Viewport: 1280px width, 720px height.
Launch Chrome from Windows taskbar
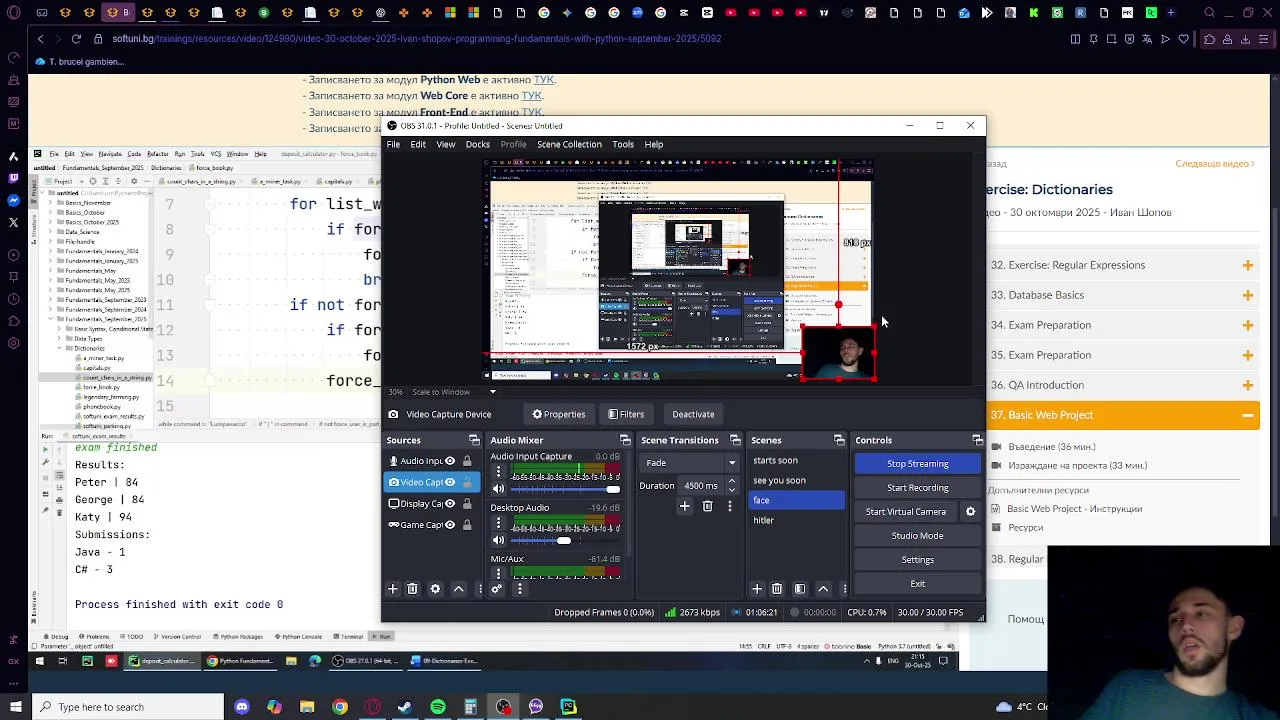(x=340, y=707)
